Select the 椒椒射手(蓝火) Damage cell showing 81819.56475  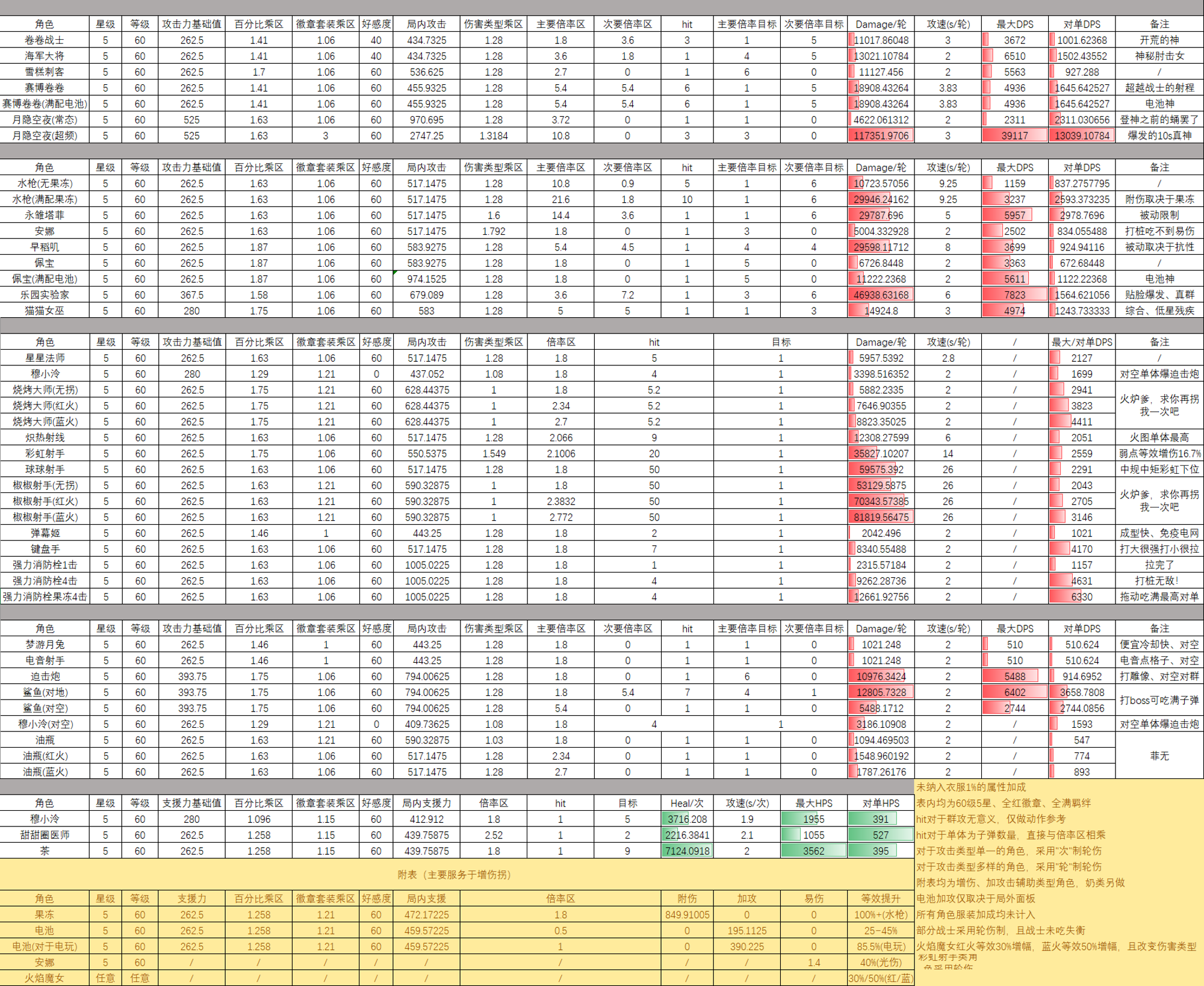coord(880,517)
